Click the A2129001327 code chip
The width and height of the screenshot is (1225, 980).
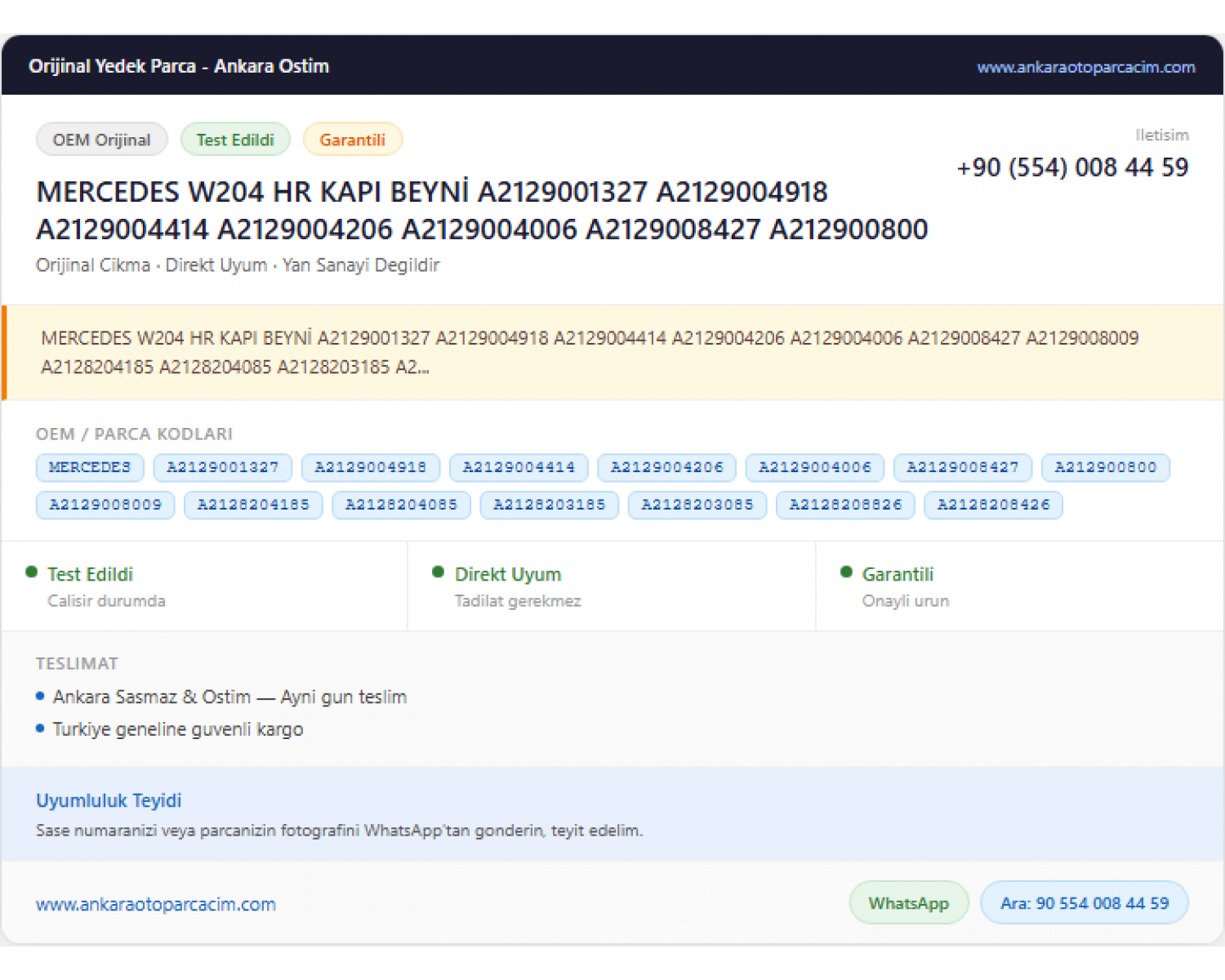[222, 467]
